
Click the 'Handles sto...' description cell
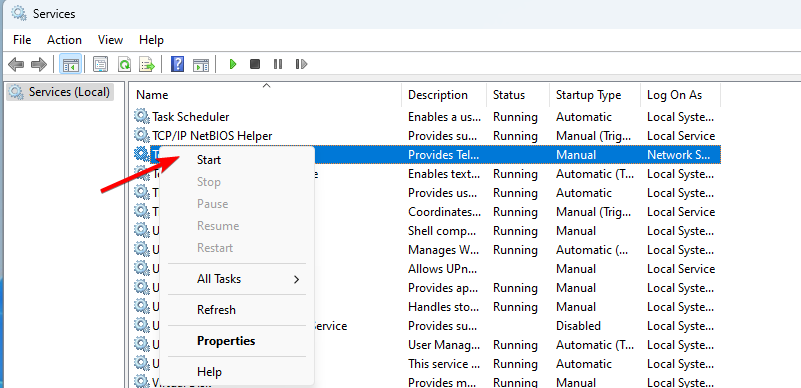coord(444,307)
